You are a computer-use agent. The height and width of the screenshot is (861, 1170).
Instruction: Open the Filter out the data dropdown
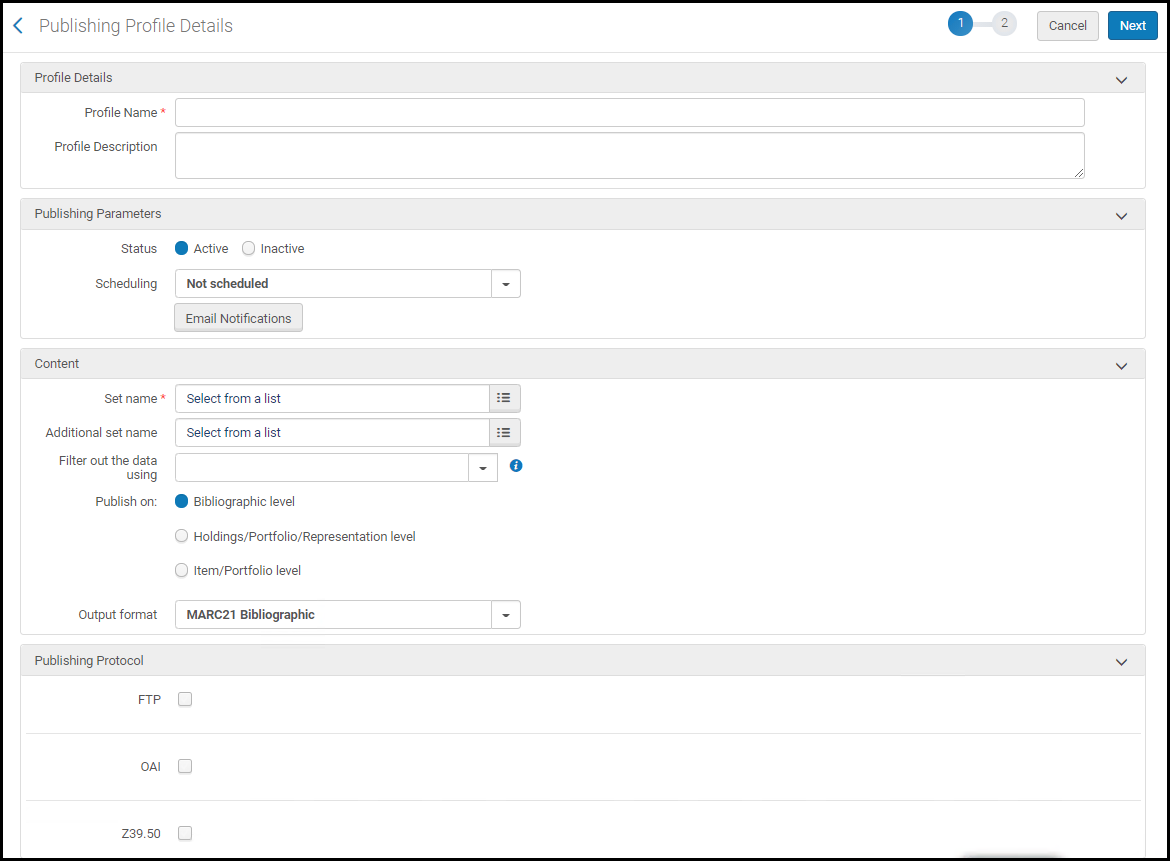click(x=483, y=468)
